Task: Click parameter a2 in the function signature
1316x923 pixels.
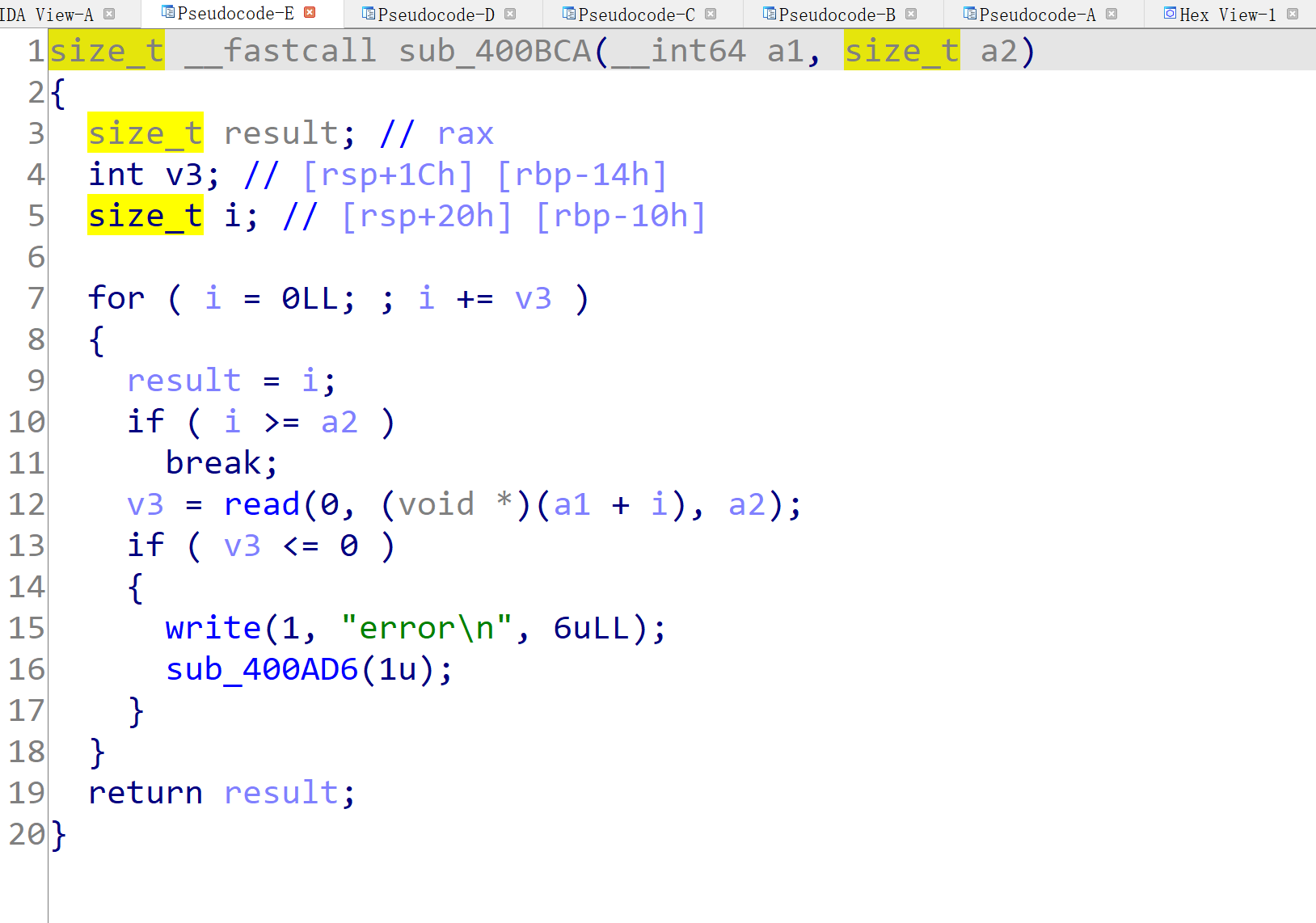Action: [x=999, y=50]
